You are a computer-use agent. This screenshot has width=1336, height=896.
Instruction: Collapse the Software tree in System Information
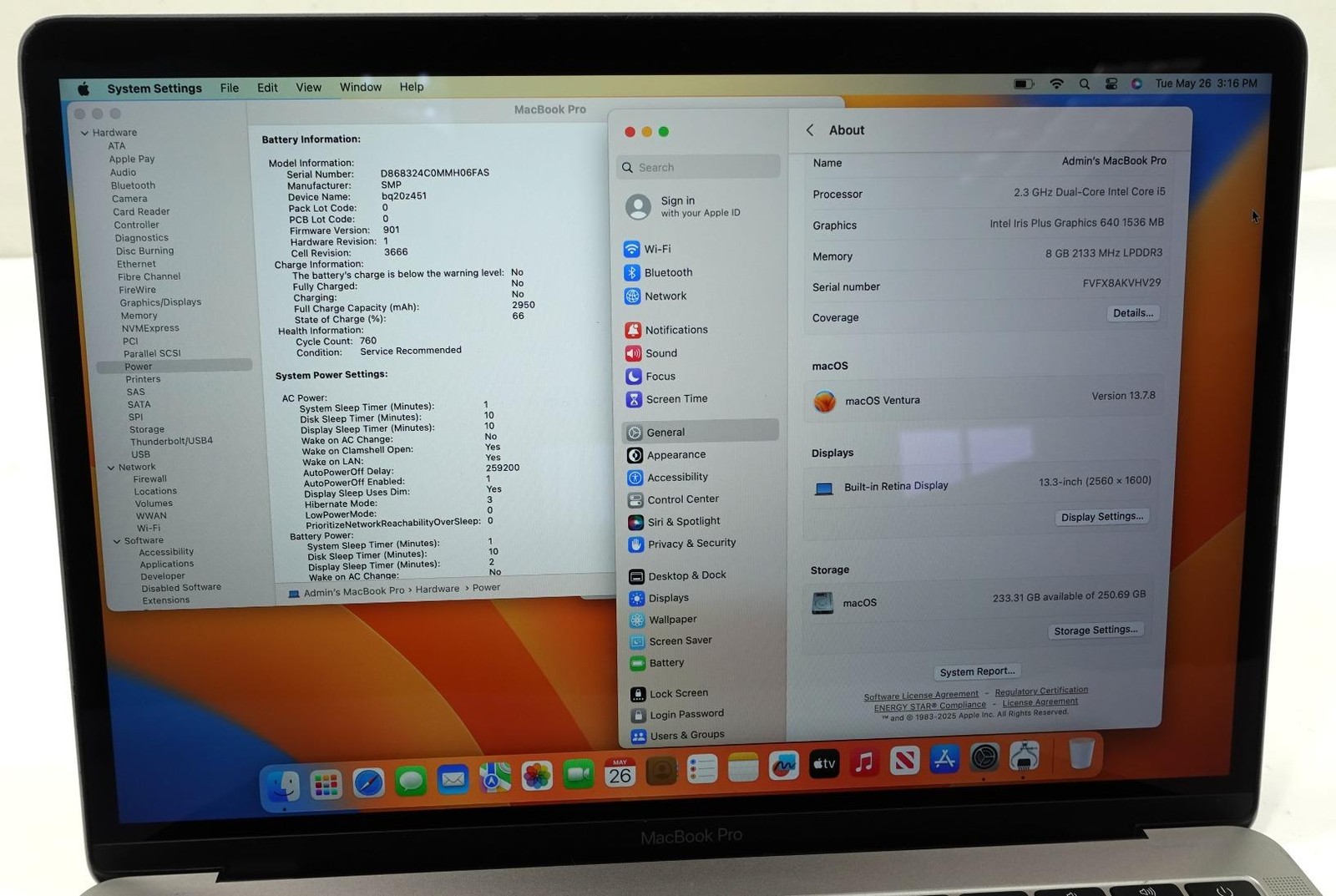[x=117, y=541]
